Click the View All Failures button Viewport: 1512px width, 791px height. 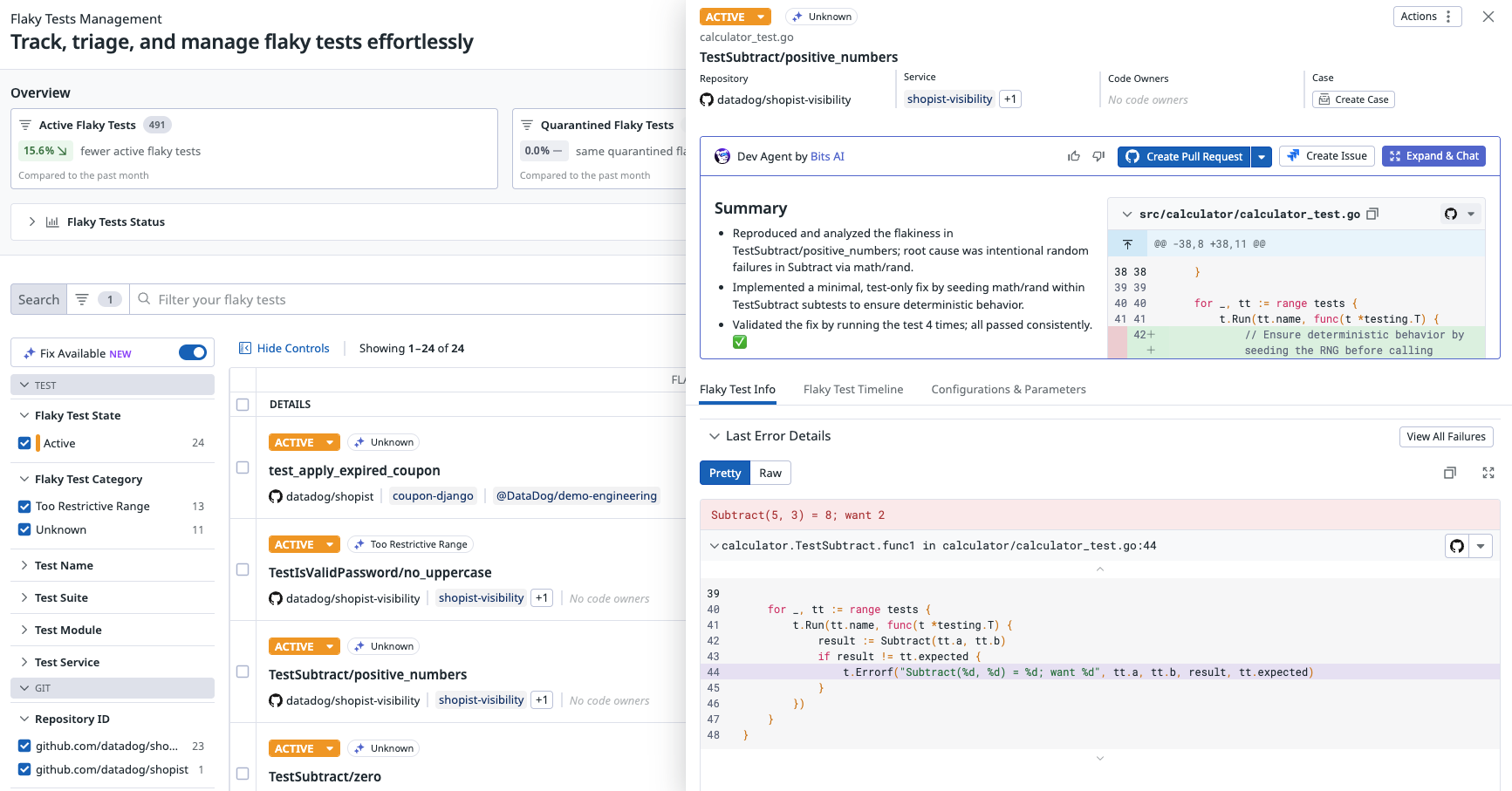point(1445,437)
